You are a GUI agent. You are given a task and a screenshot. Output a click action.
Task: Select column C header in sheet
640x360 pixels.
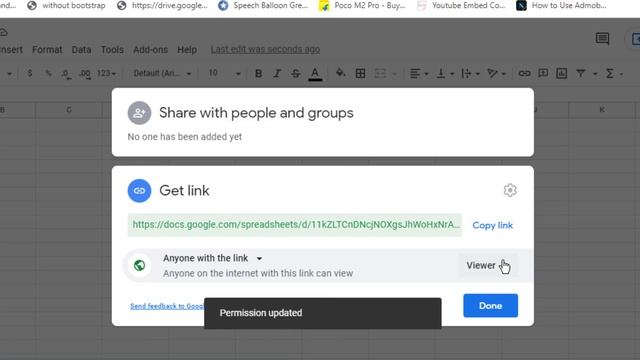69,110
